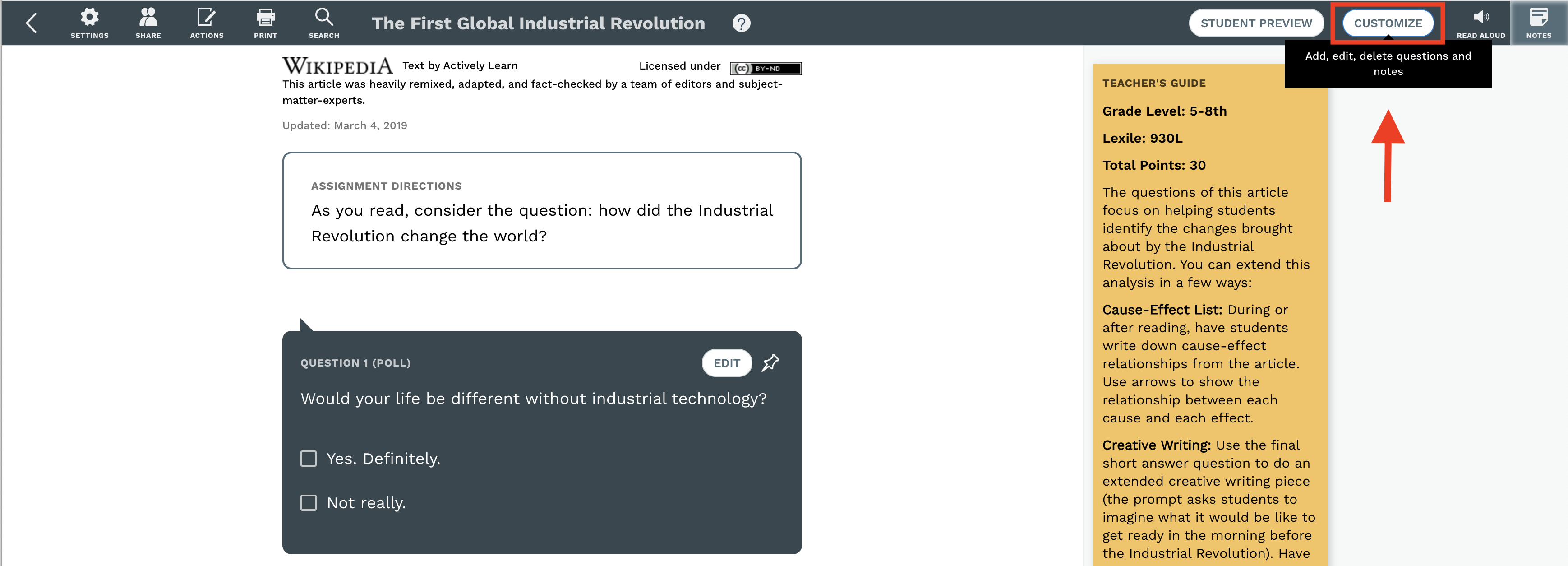Screen dimensions: 1568x566
Task: Click the Wikipedia logo
Action: point(337,65)
